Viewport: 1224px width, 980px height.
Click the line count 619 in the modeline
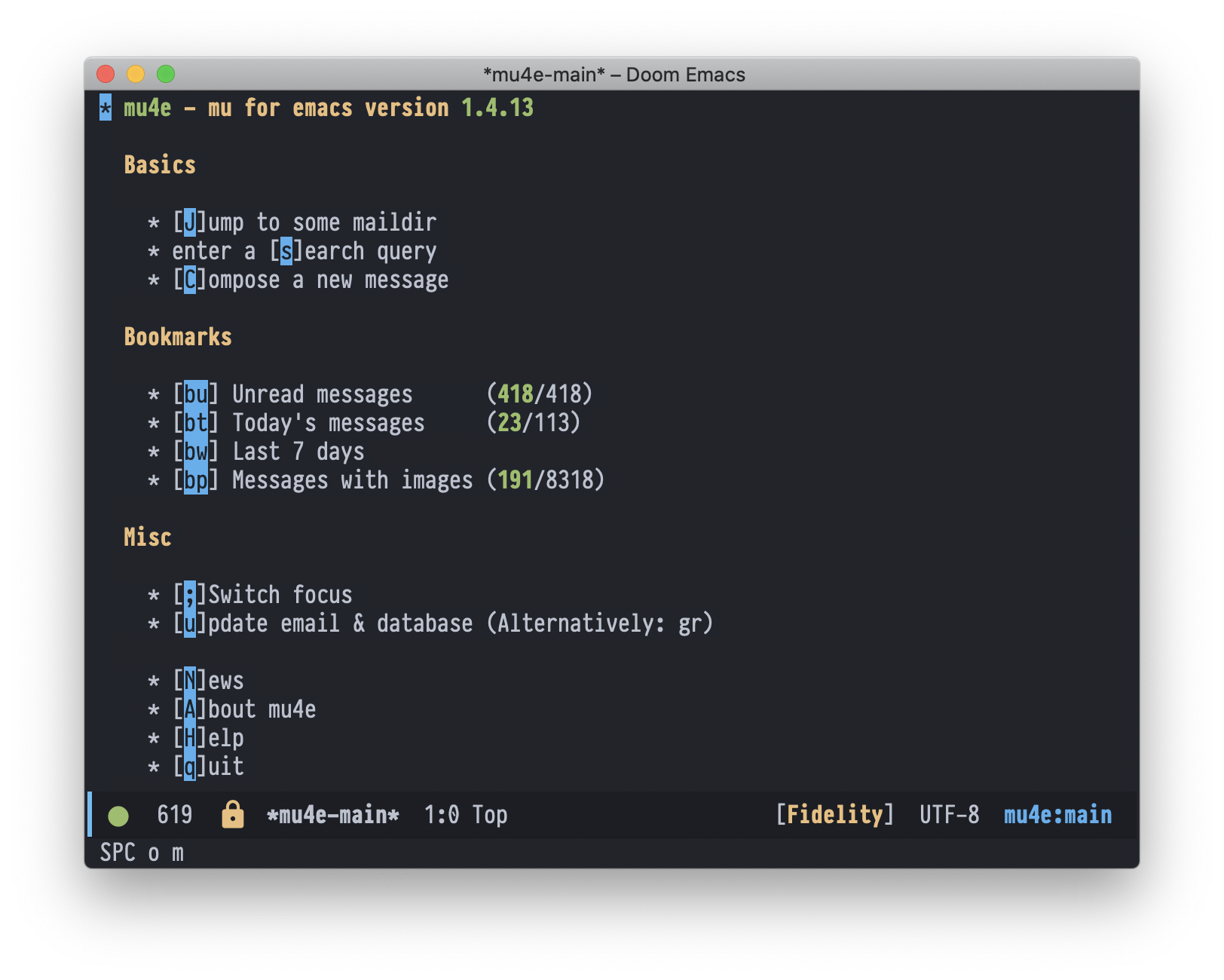click(174, 815)
